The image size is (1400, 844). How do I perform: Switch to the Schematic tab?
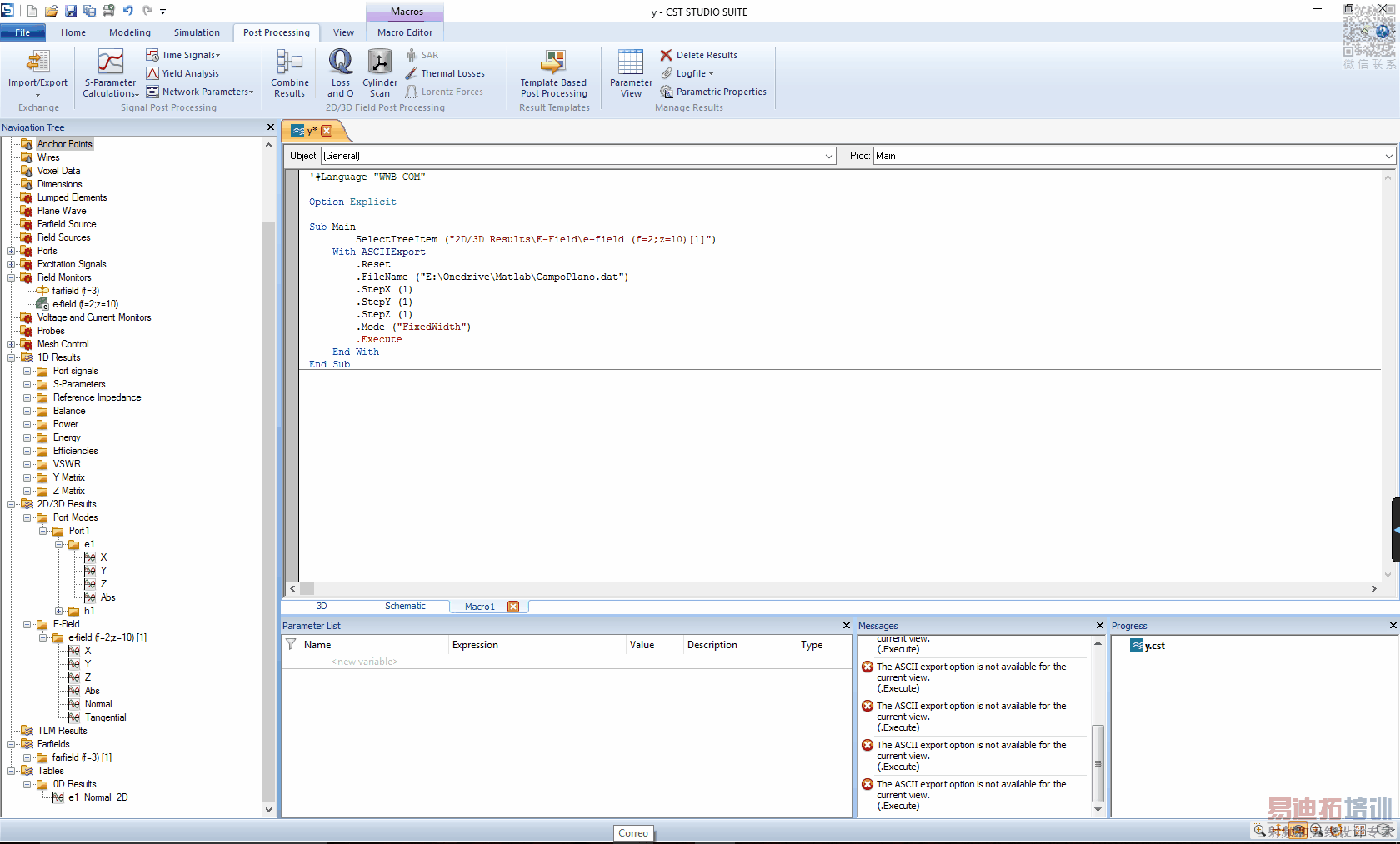click(x=405, y=607)
